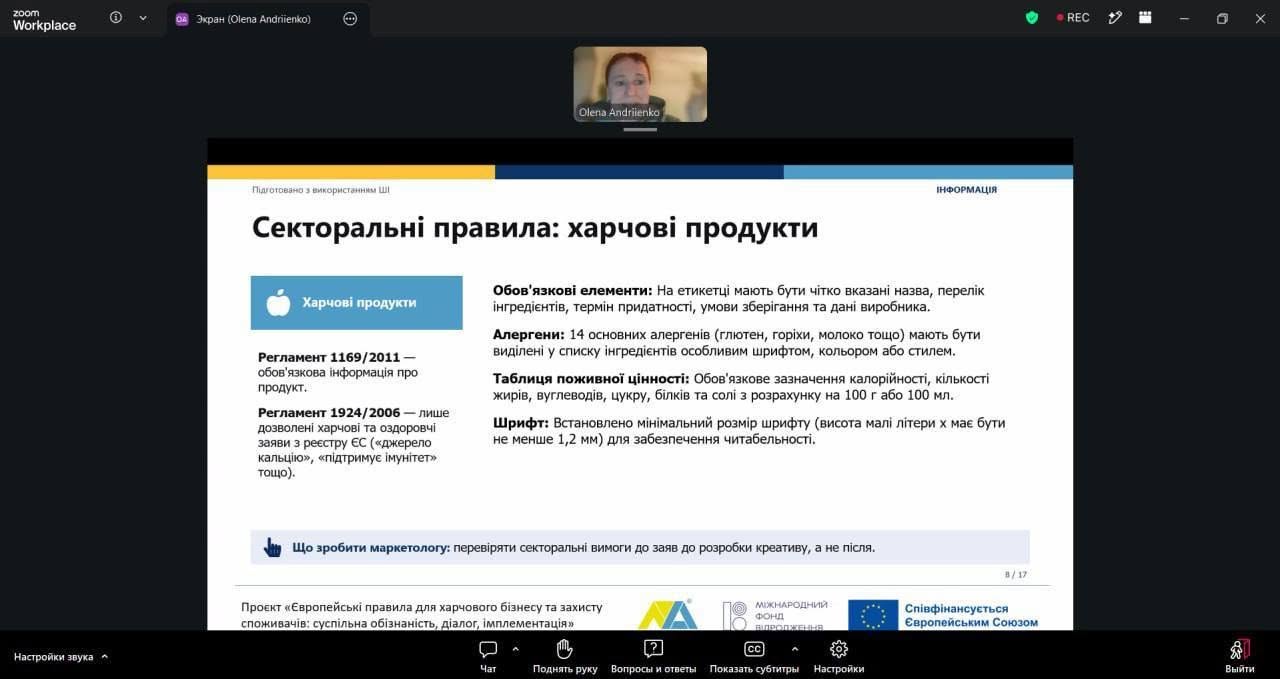The image size is (1280, 679).
Task: Click the European Union flag logo
Action: click(x=873, y=615)
